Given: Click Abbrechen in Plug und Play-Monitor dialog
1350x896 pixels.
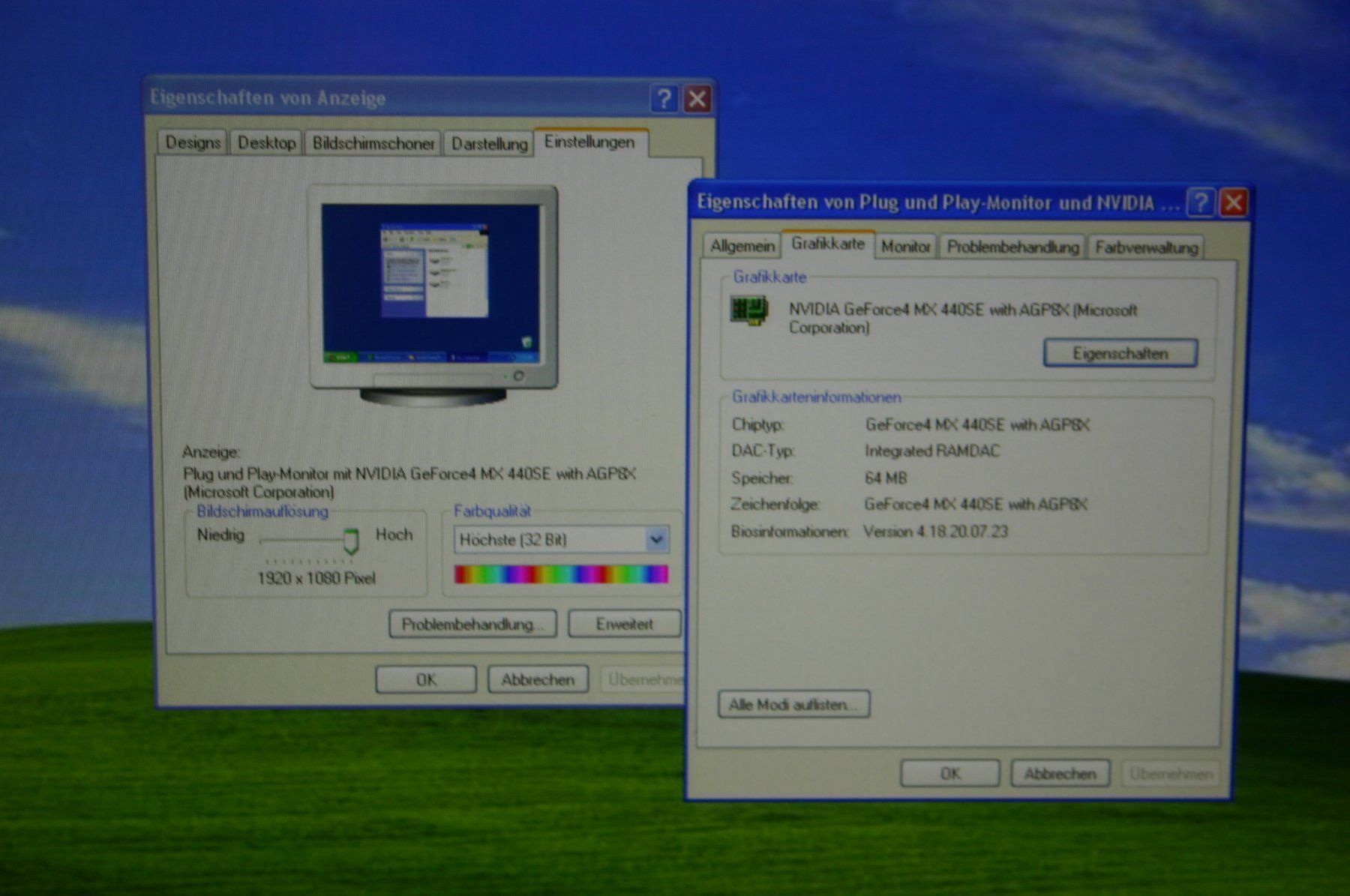Looking at the screenshot, I should tap(1060, 773).
